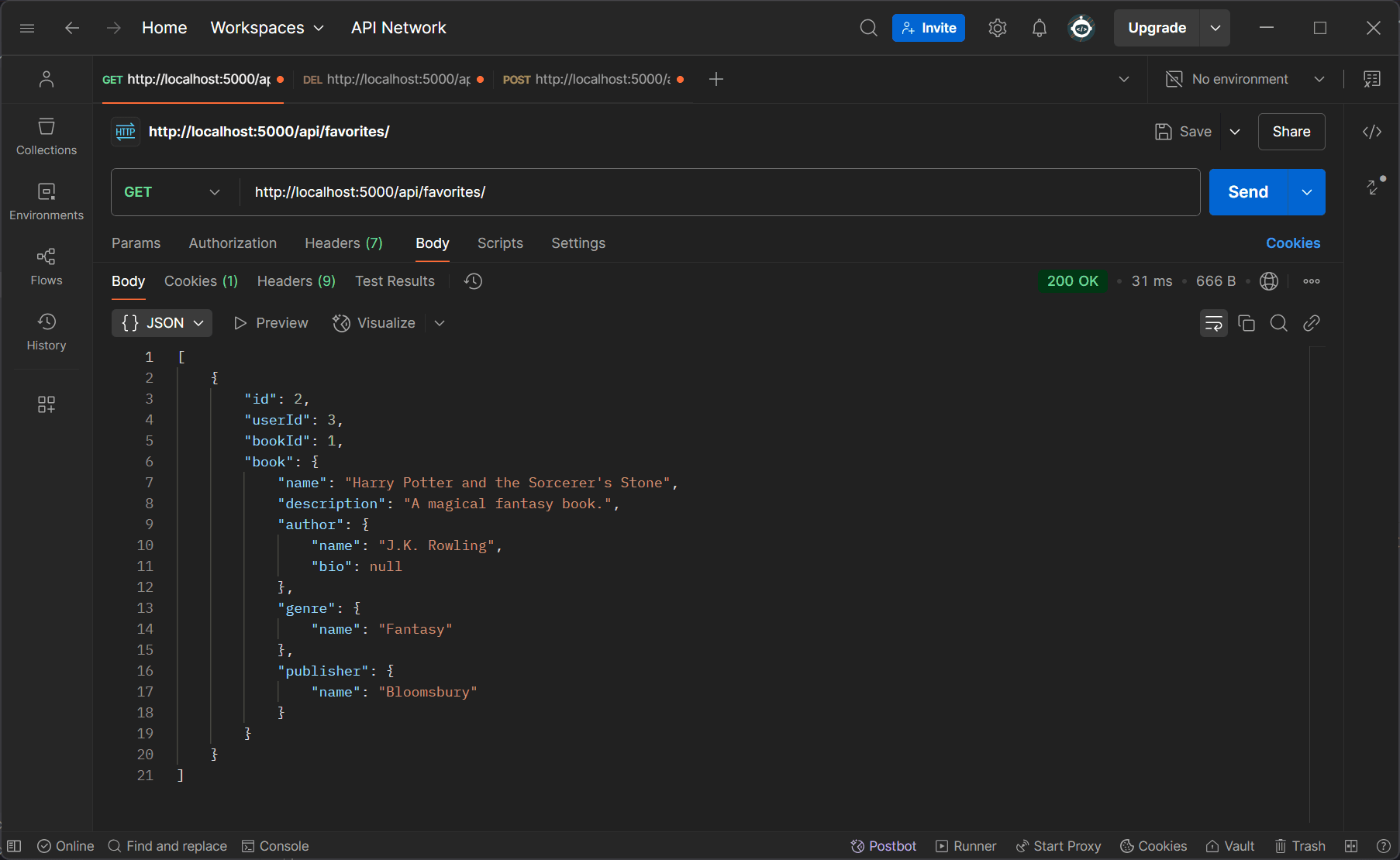The width and height of the screenshot is (1400, 860).
Task: Open response more options ellipsis
Action: pos(1312,281)
